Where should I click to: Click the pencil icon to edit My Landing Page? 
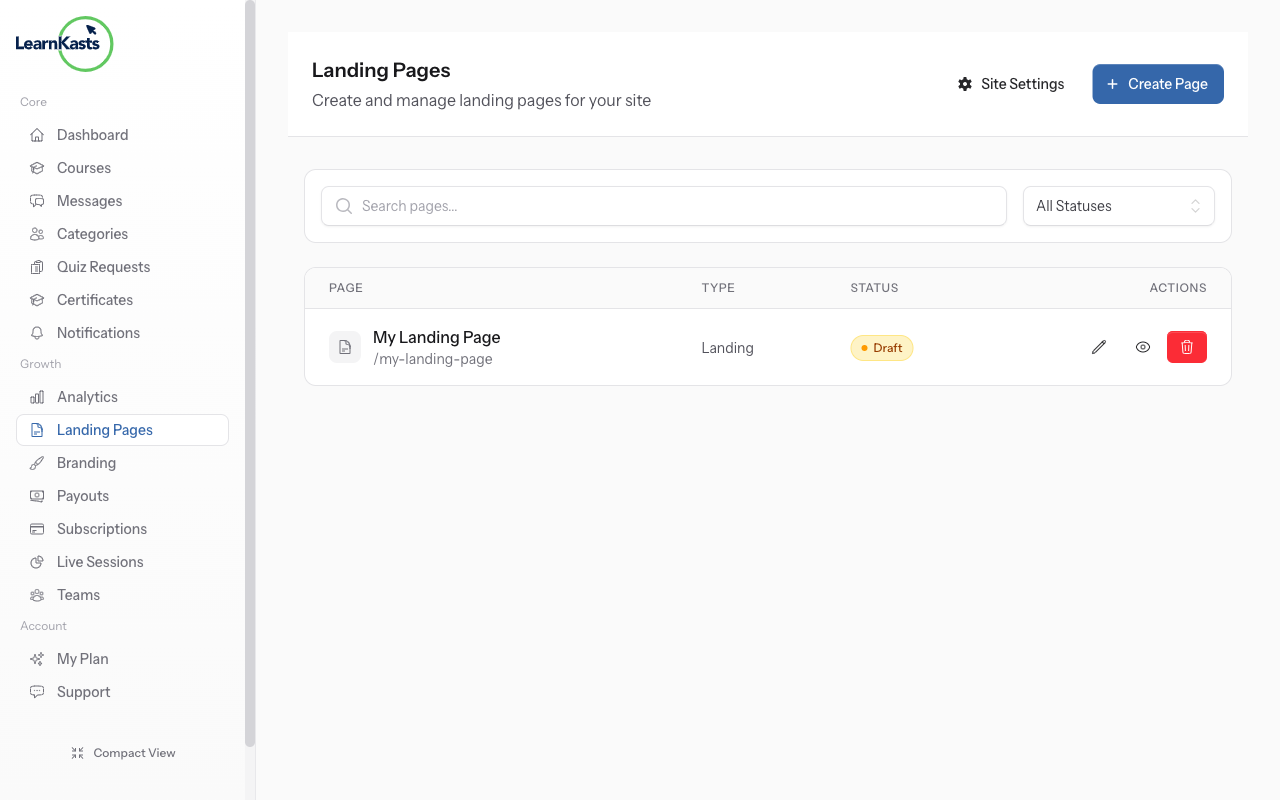(1098, 347)
